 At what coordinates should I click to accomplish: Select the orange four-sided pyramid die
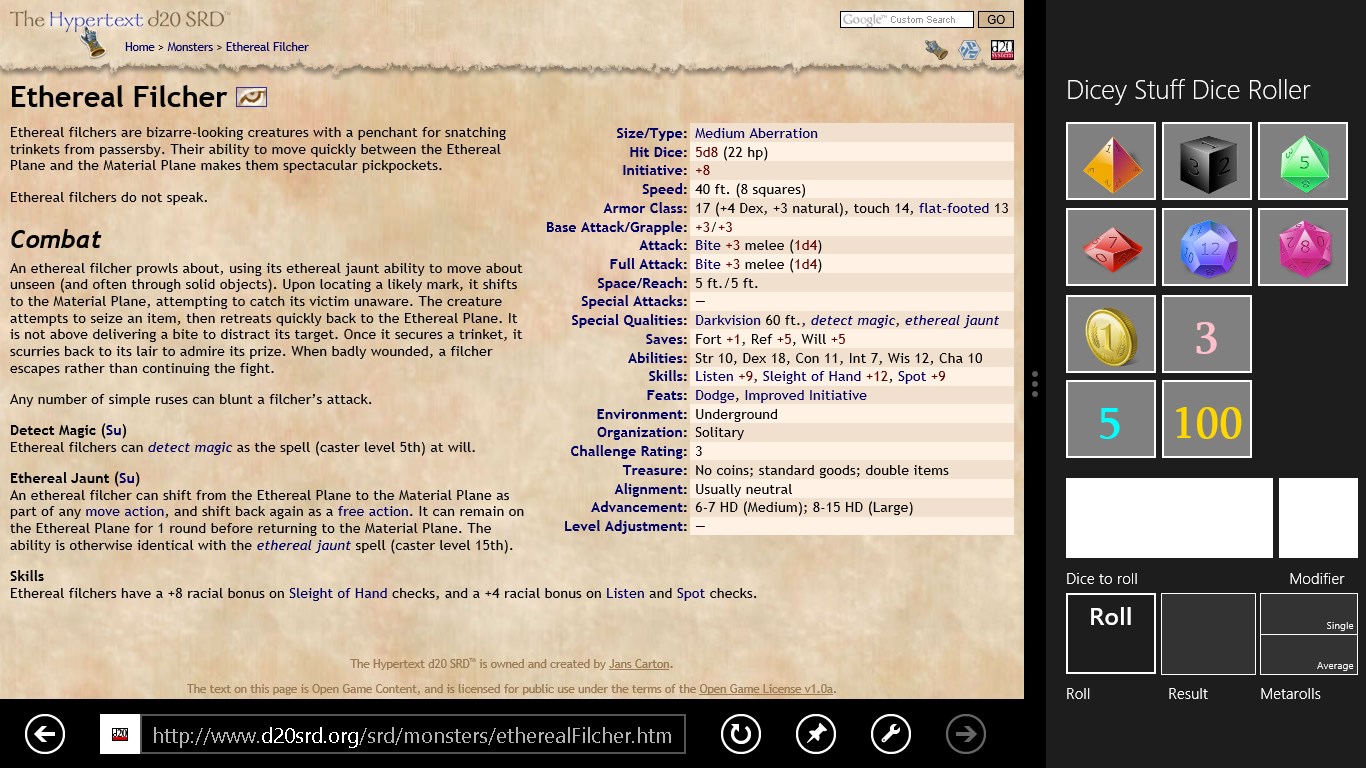pyautogui.click(x=1111, y=161)
